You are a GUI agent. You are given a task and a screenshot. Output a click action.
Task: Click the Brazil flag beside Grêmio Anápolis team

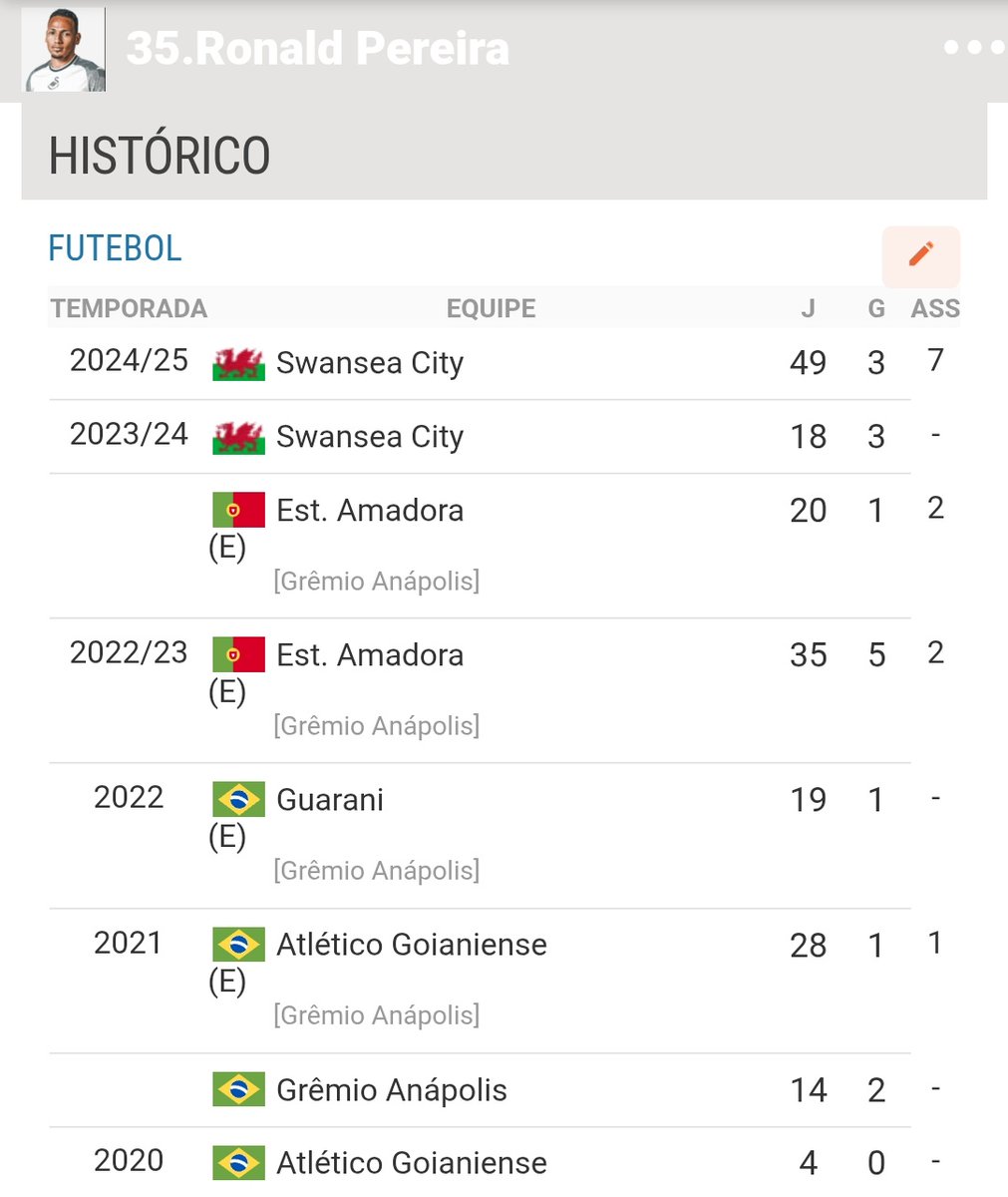pos(238,1090)
